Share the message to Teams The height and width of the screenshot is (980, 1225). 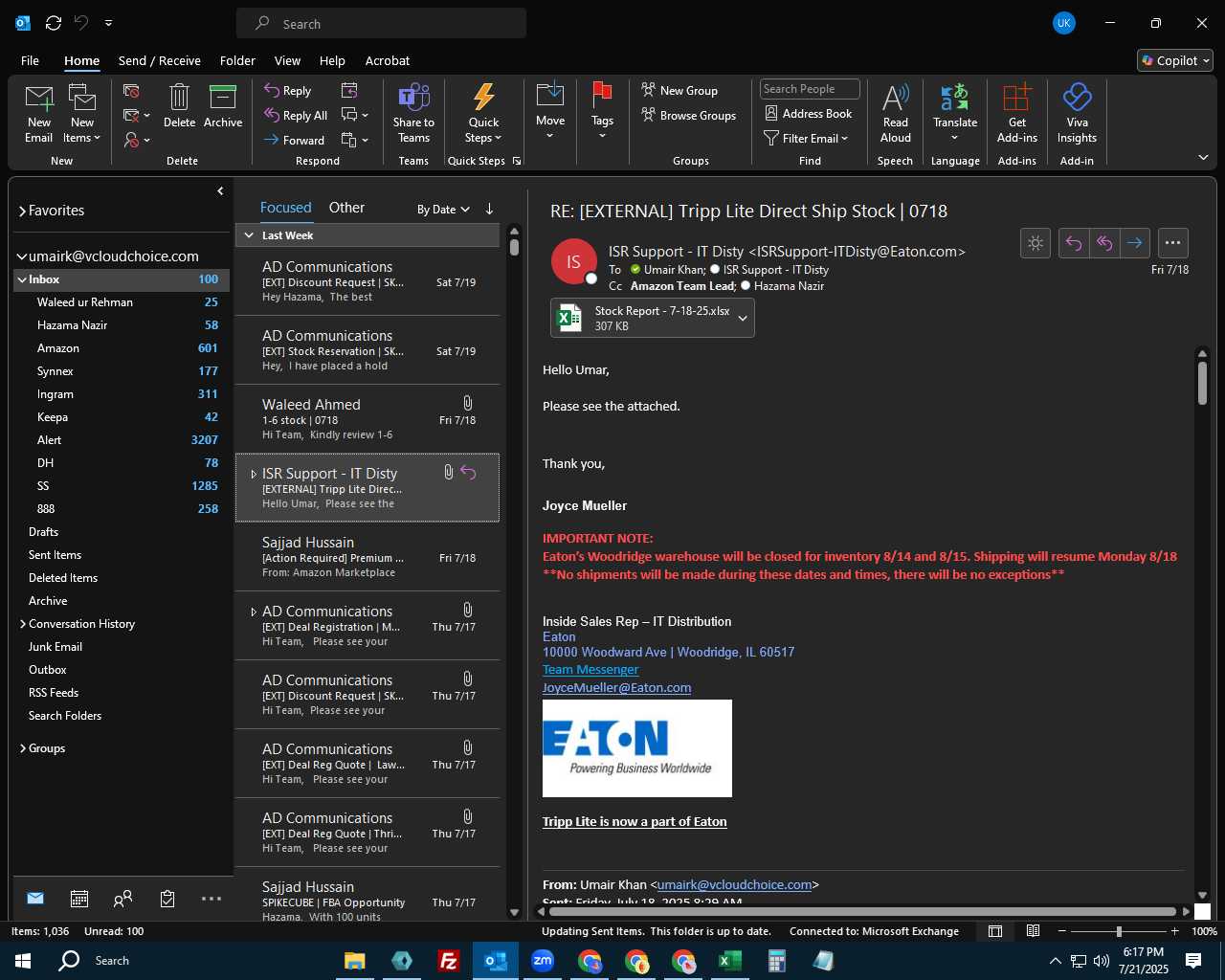click(413, 114)
